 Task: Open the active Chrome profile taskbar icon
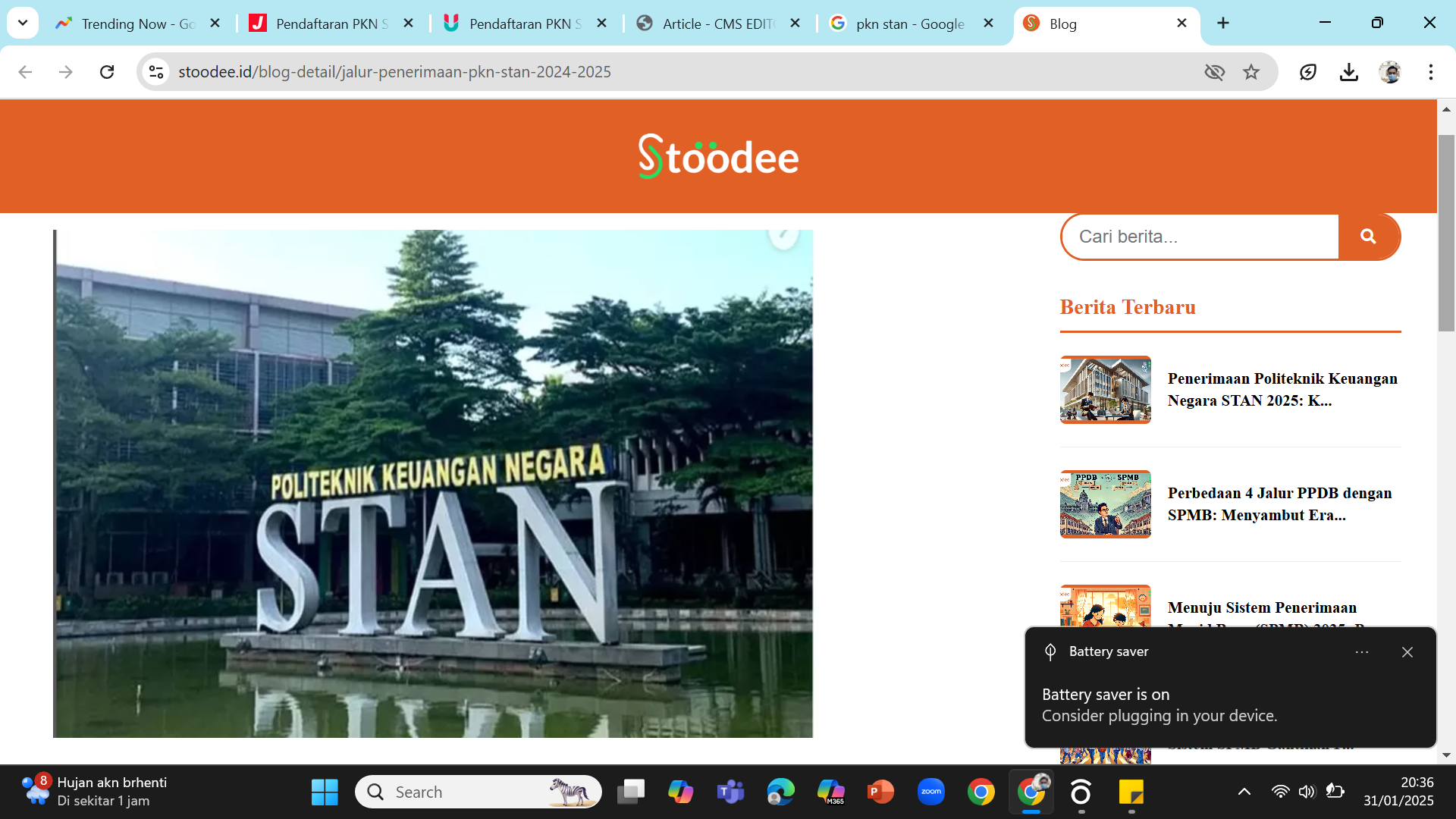coord(1031,792)
